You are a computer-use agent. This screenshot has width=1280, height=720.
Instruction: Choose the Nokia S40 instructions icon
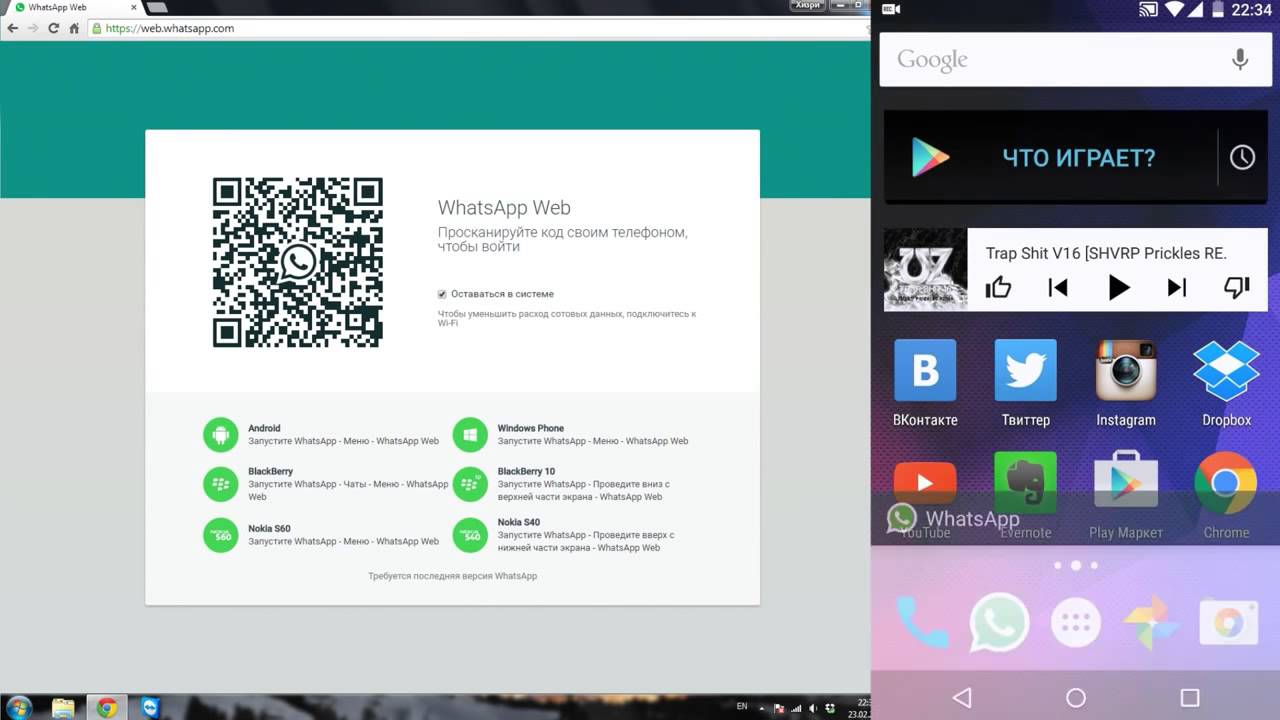pyautogui.click(x=470, y=535)
